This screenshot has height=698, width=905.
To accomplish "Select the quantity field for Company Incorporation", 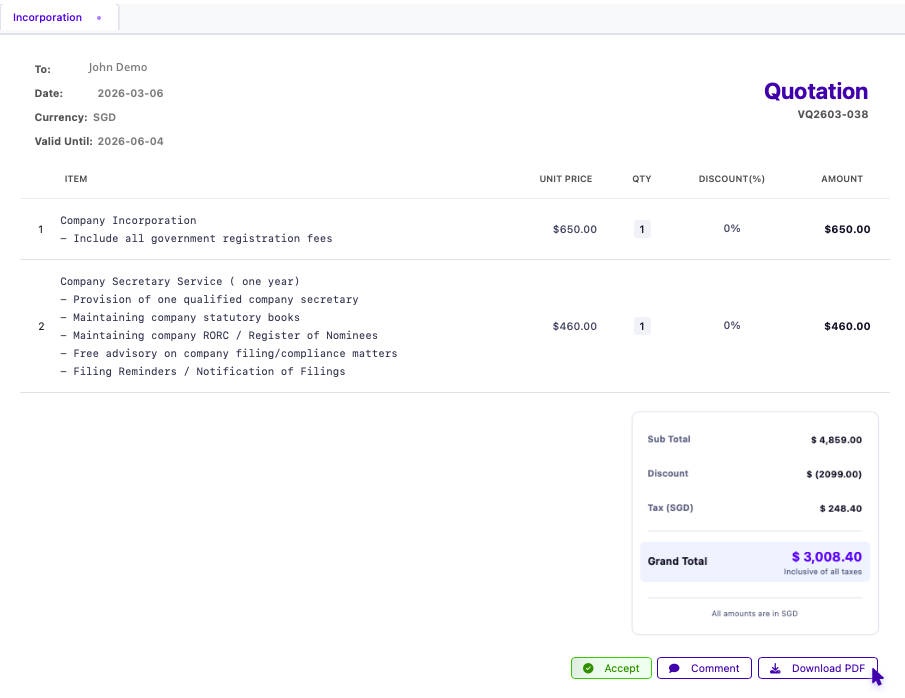I will coord(641,229).
